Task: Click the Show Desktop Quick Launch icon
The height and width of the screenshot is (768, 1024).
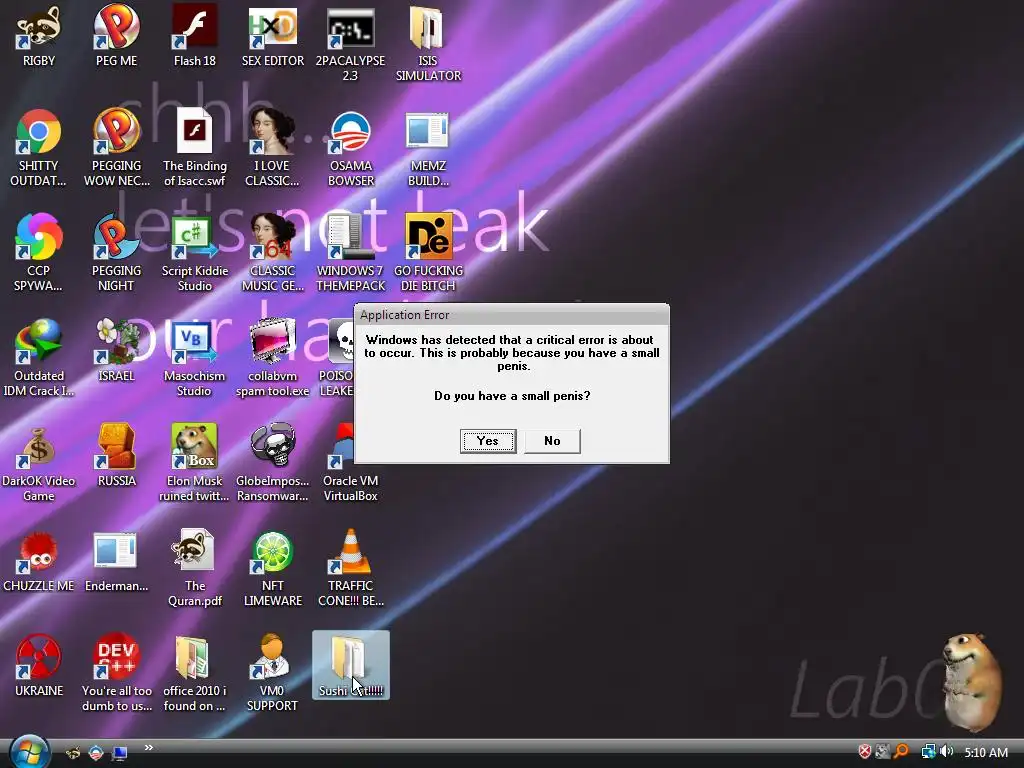Action: [120, 753]
